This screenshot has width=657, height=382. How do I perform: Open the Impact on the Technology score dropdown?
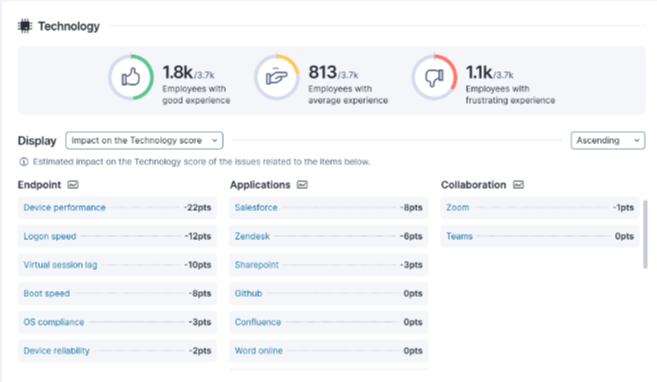pyautogui.click(x=144, y=140)
